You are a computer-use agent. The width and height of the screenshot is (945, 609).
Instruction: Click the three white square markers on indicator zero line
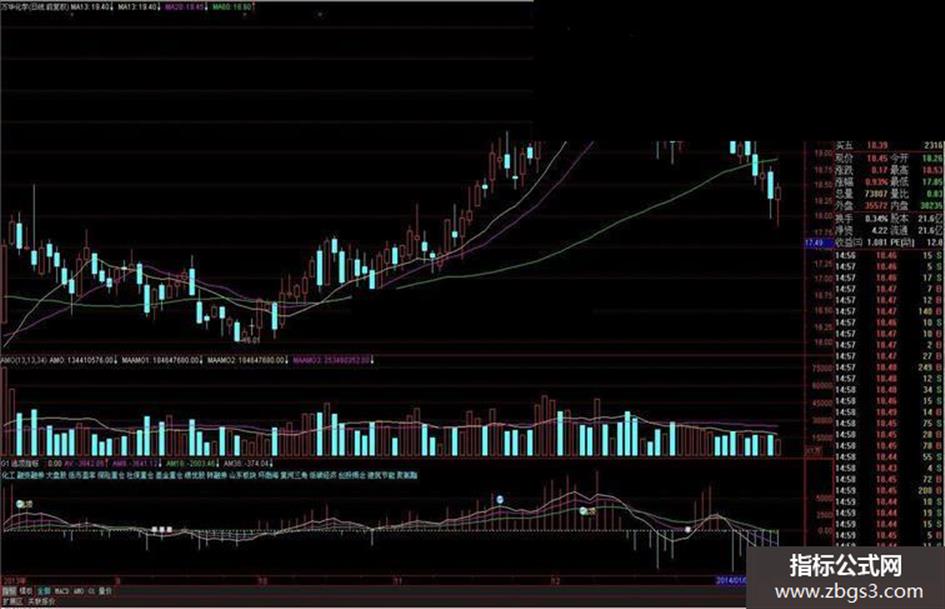tap(162, 529)
